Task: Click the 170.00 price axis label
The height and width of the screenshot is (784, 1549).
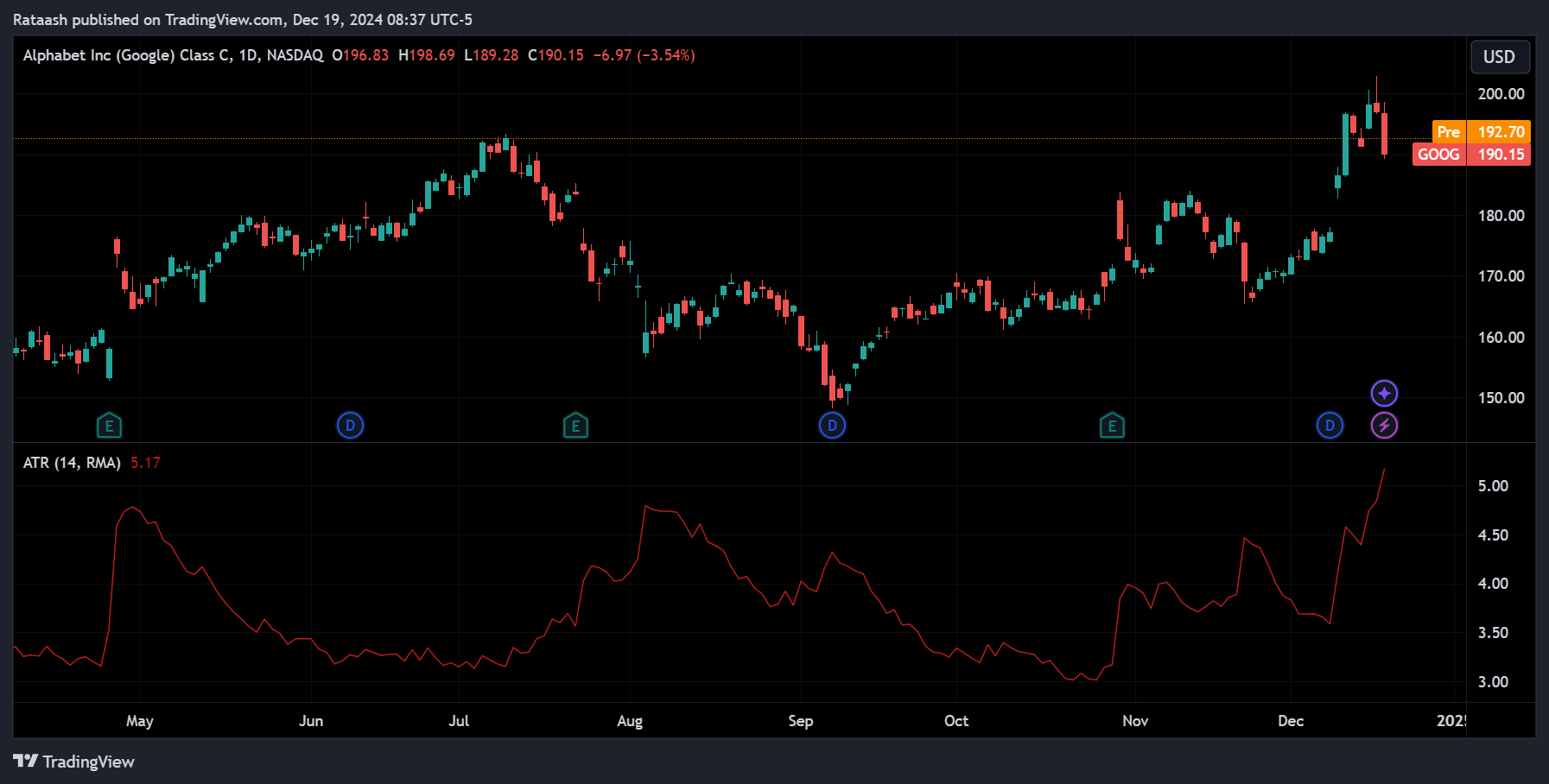Action: [x=1501, y=276]
